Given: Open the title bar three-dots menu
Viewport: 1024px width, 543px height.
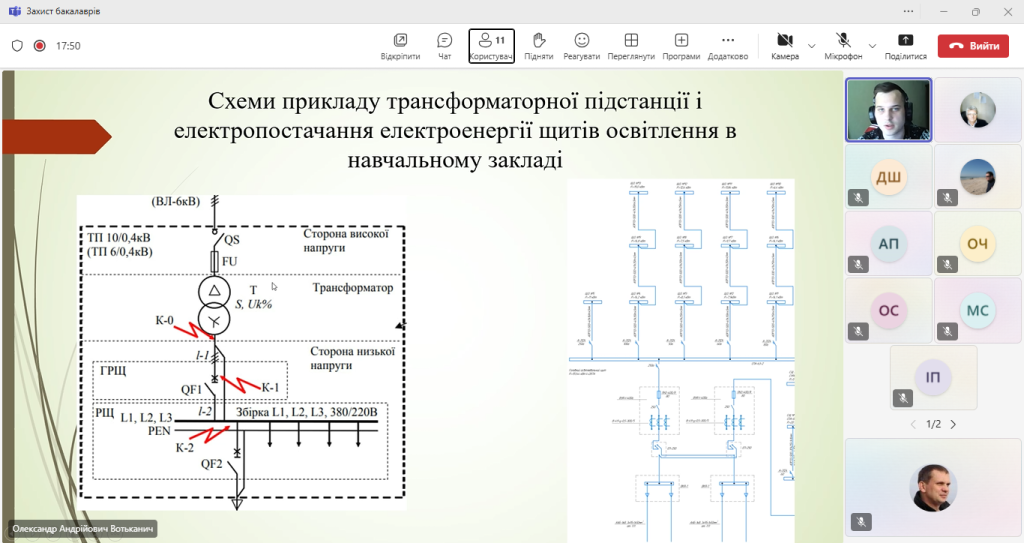Looking at the screenshot, I should point(908,12).
